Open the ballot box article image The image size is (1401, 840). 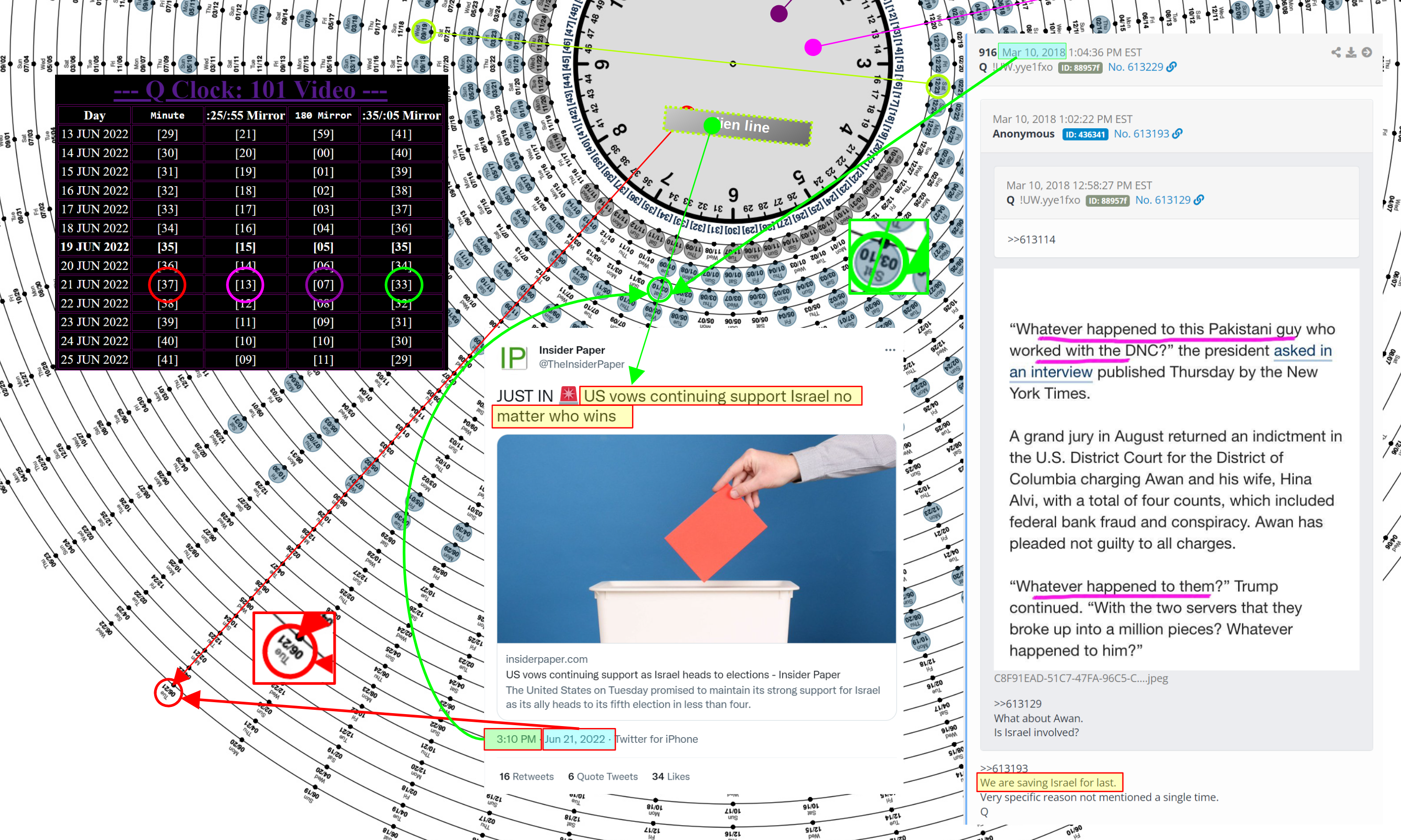pyautogui.click(x=696, y=538)
